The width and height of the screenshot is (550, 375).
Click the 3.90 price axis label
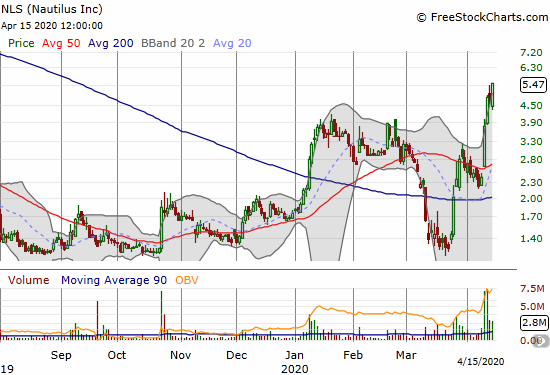(x=531, y=123)
